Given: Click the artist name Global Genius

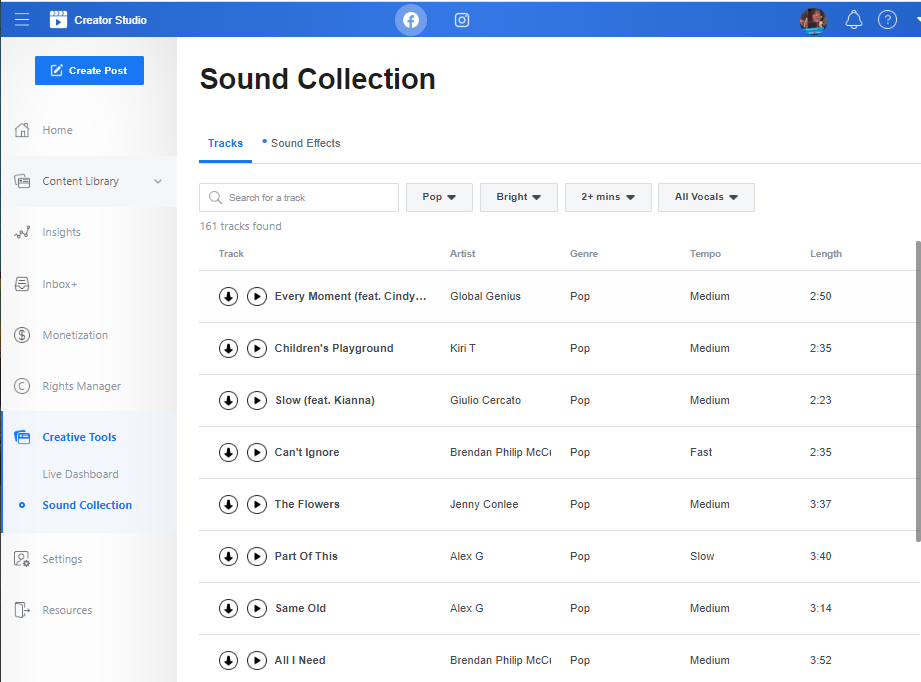Looking at the screenshot, I should coord(485,297).
